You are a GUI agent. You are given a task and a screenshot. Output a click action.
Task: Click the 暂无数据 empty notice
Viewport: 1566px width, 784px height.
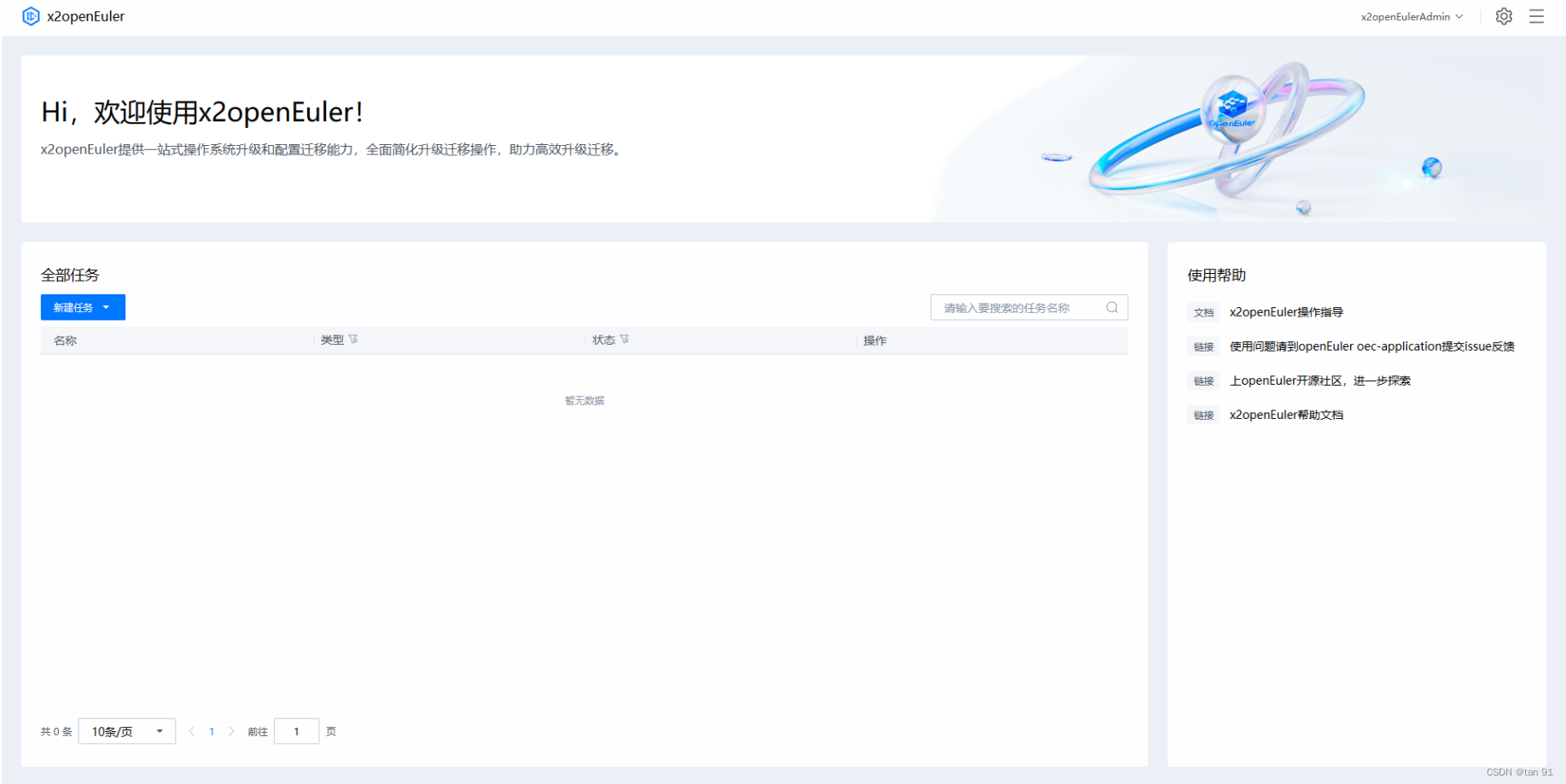coord(585,400)
